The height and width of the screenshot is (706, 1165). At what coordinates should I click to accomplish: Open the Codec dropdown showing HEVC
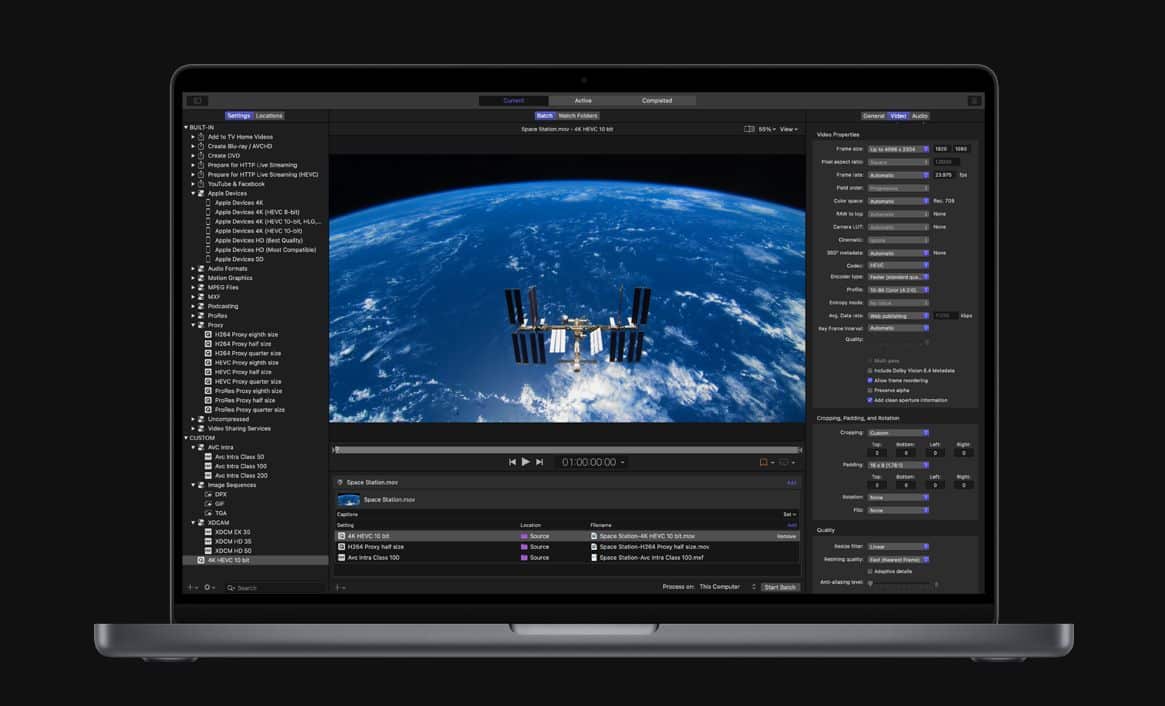898,265
